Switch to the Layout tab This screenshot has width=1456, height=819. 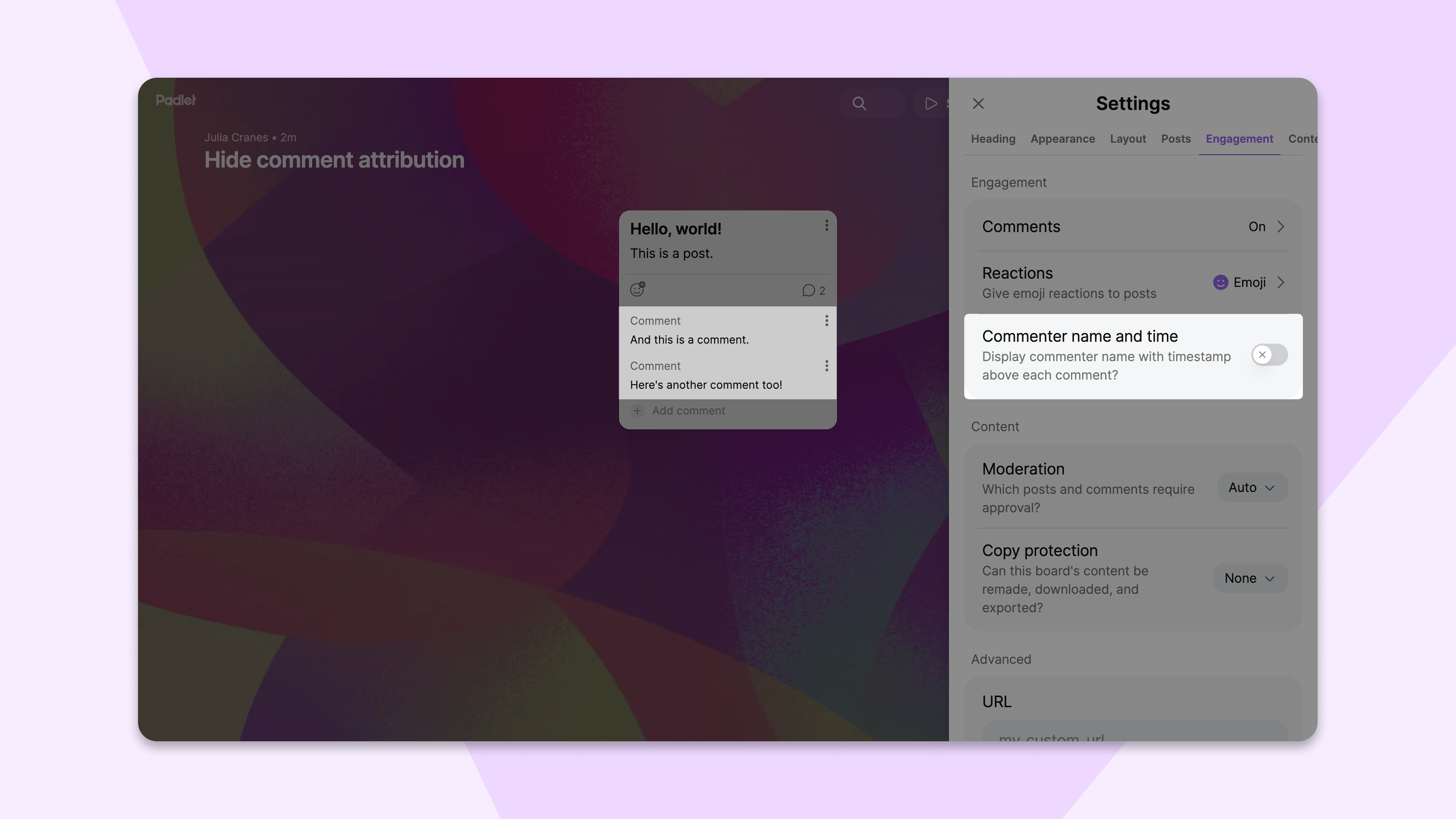1128,139
